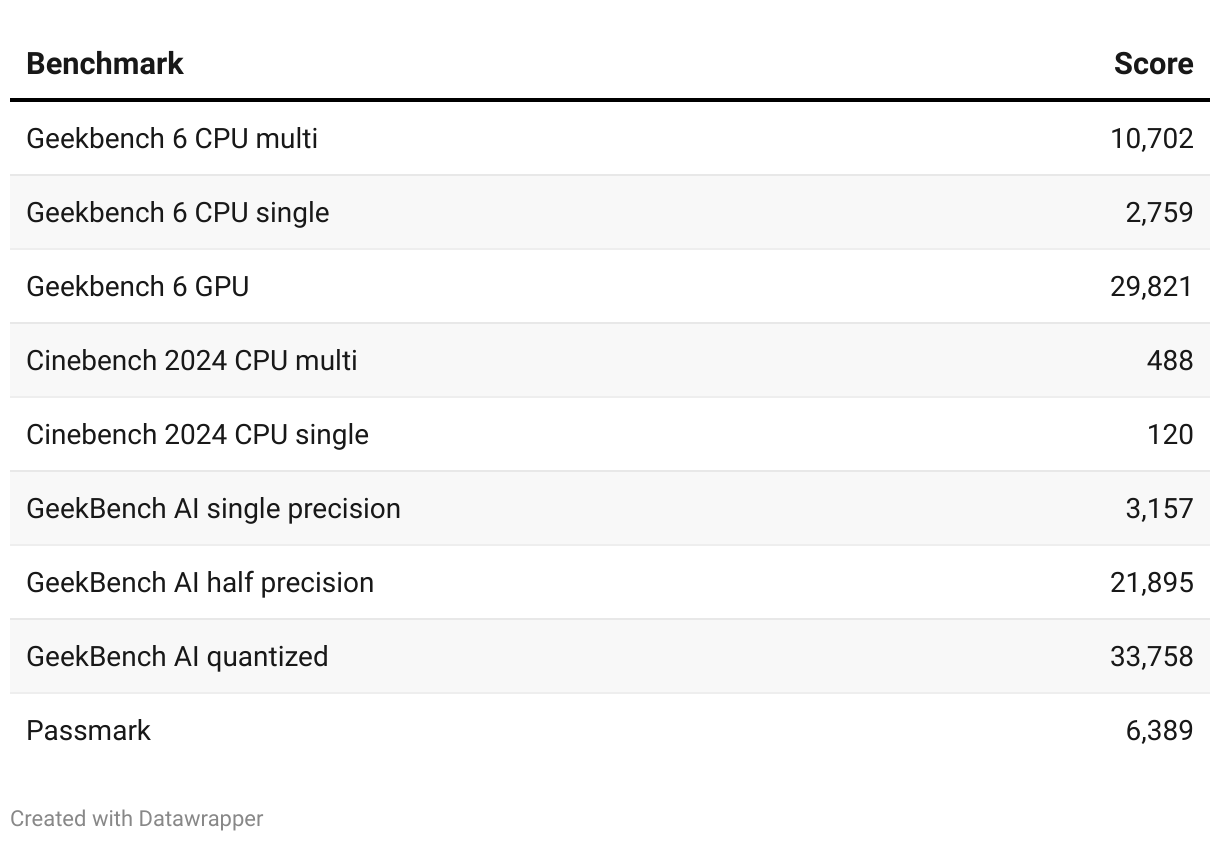Click the 21,895 score value
Screen dimensions: 1220x842
(1151, 582)
